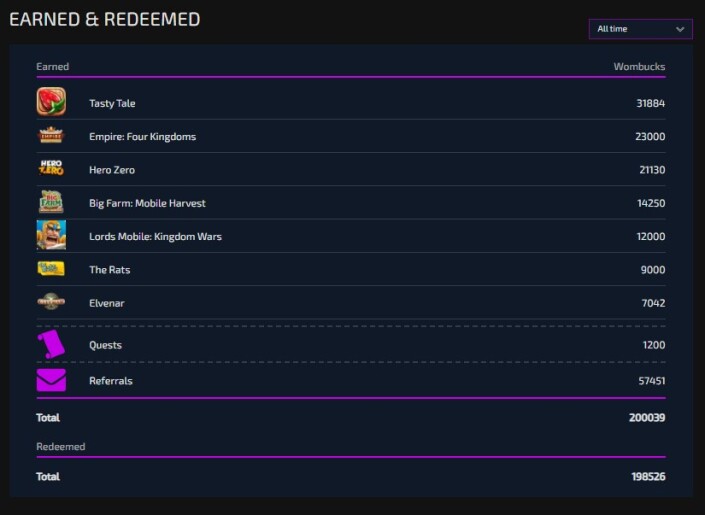This screenshot has height=515, width=705.
Task: Click the Hero Zero game icon
Action: (x=51, y=168)
